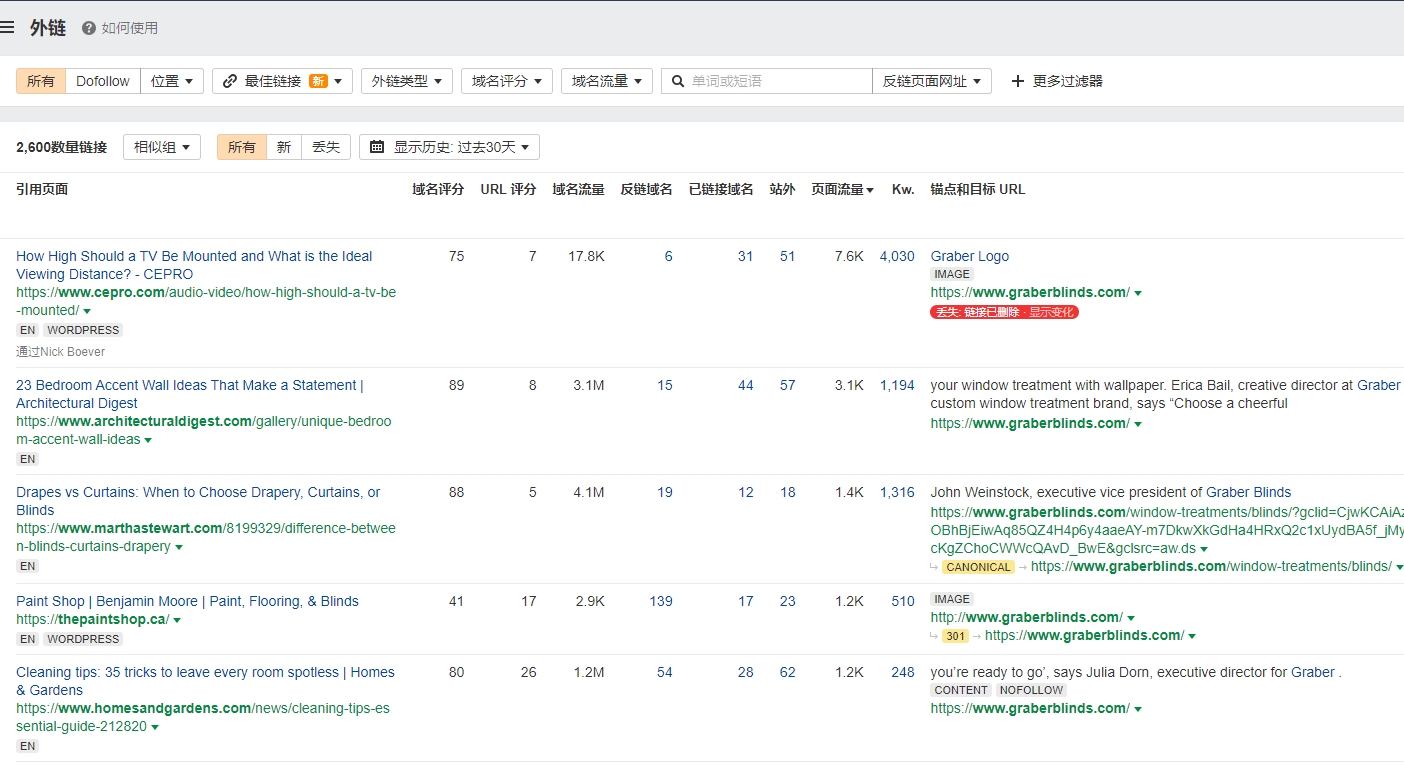The image size is (1404, 765).
Task: Click Kw. value 4,030
Action: [897, 256]
